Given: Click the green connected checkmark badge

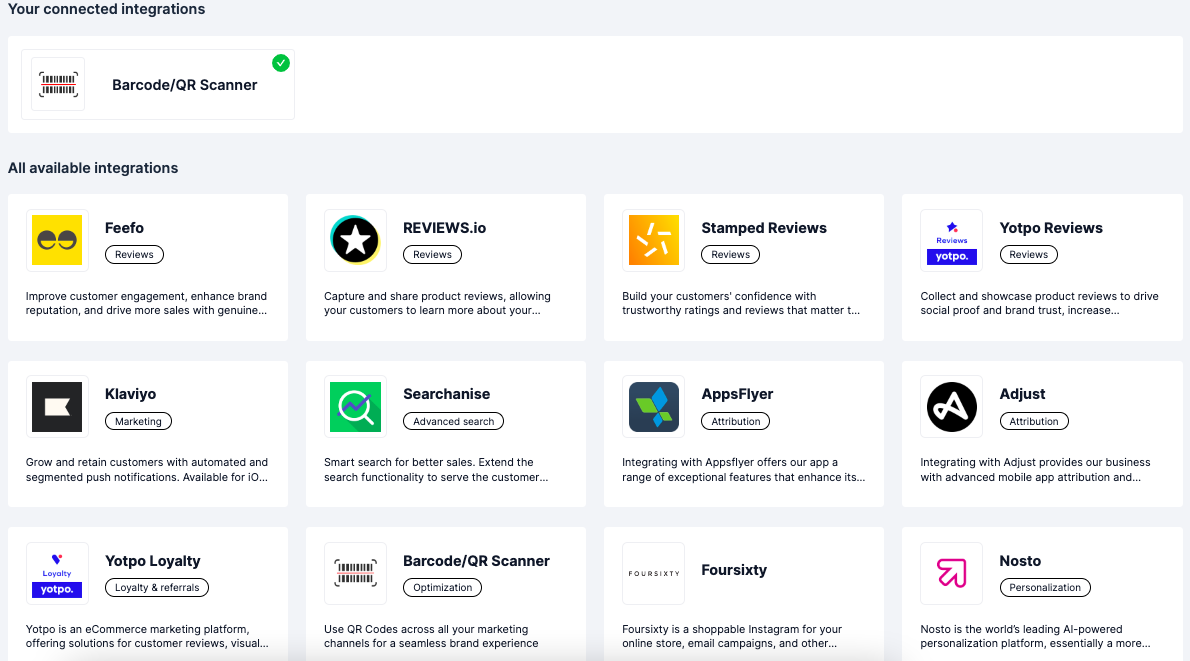Looking at the screenshot, I should click(281, 63).
